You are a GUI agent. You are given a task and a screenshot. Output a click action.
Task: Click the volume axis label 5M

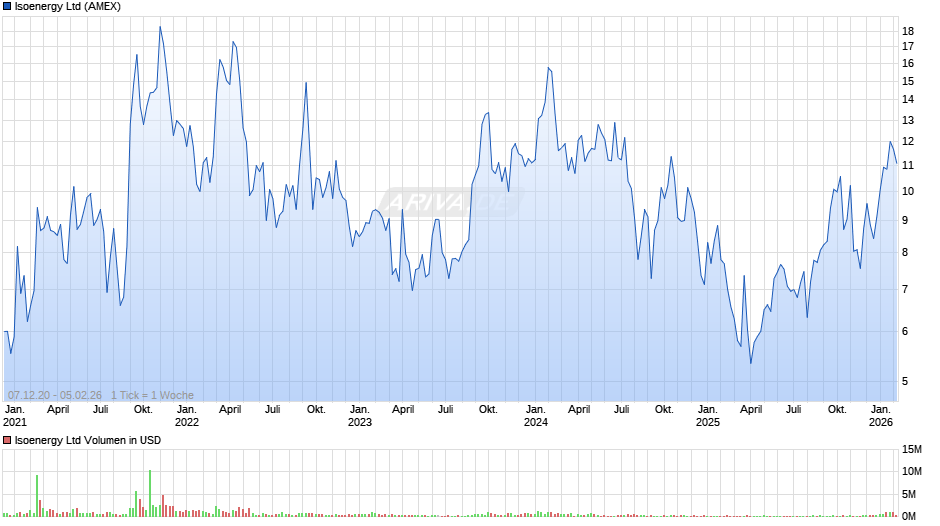pos(909,494)
